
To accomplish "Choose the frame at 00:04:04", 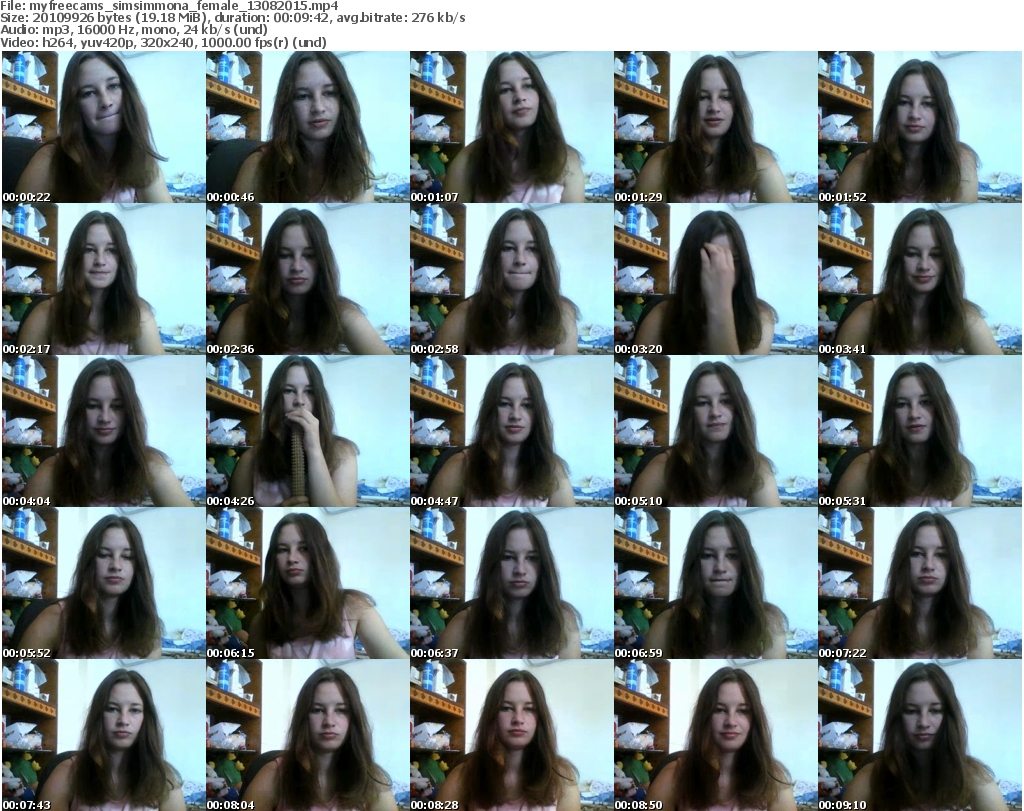I will point(103,432).
